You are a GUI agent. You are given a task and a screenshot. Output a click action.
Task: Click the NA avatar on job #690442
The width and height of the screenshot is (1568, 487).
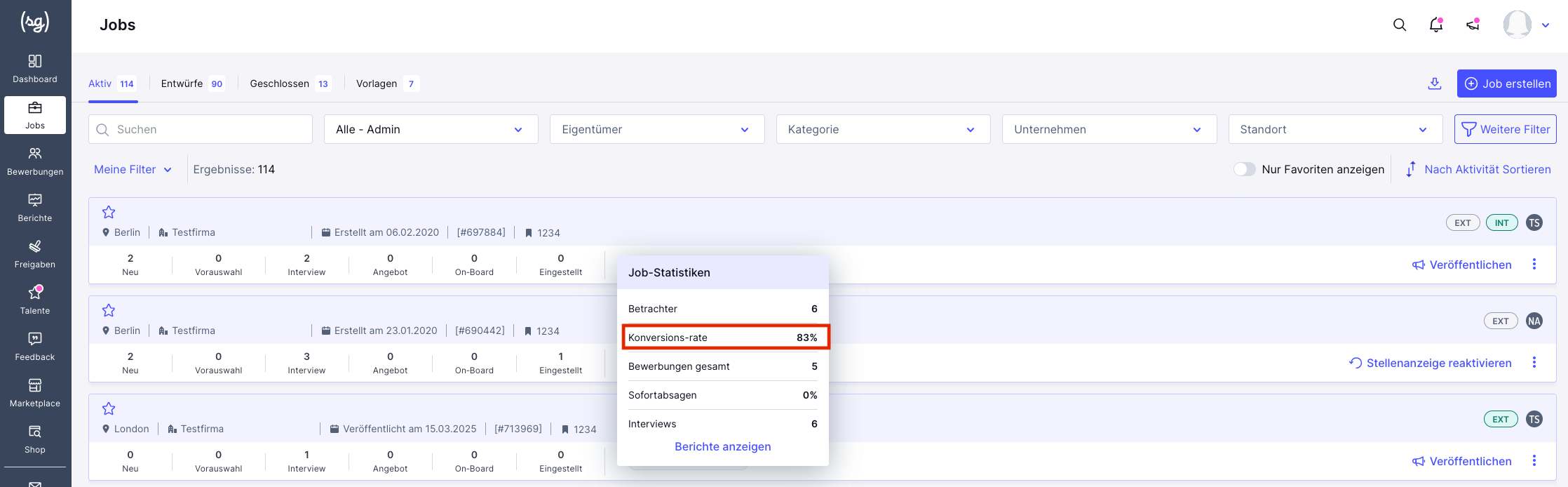(x=1534, y=321)
